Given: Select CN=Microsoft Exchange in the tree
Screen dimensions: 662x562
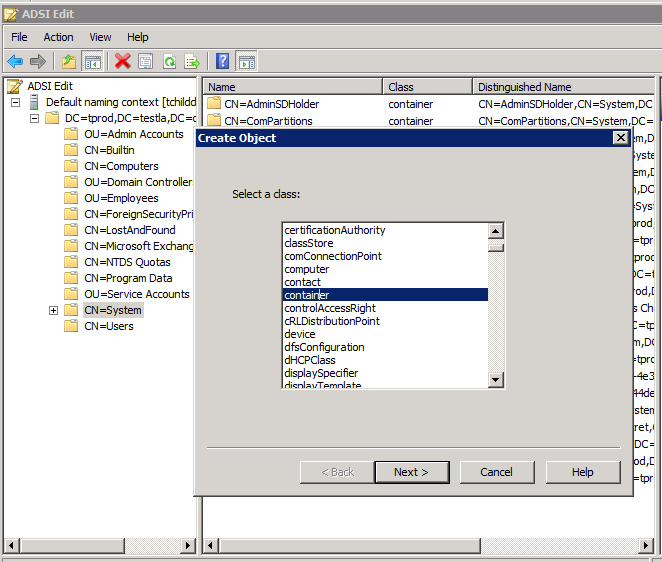Looking at the screenshot, I should click(138, 246).
